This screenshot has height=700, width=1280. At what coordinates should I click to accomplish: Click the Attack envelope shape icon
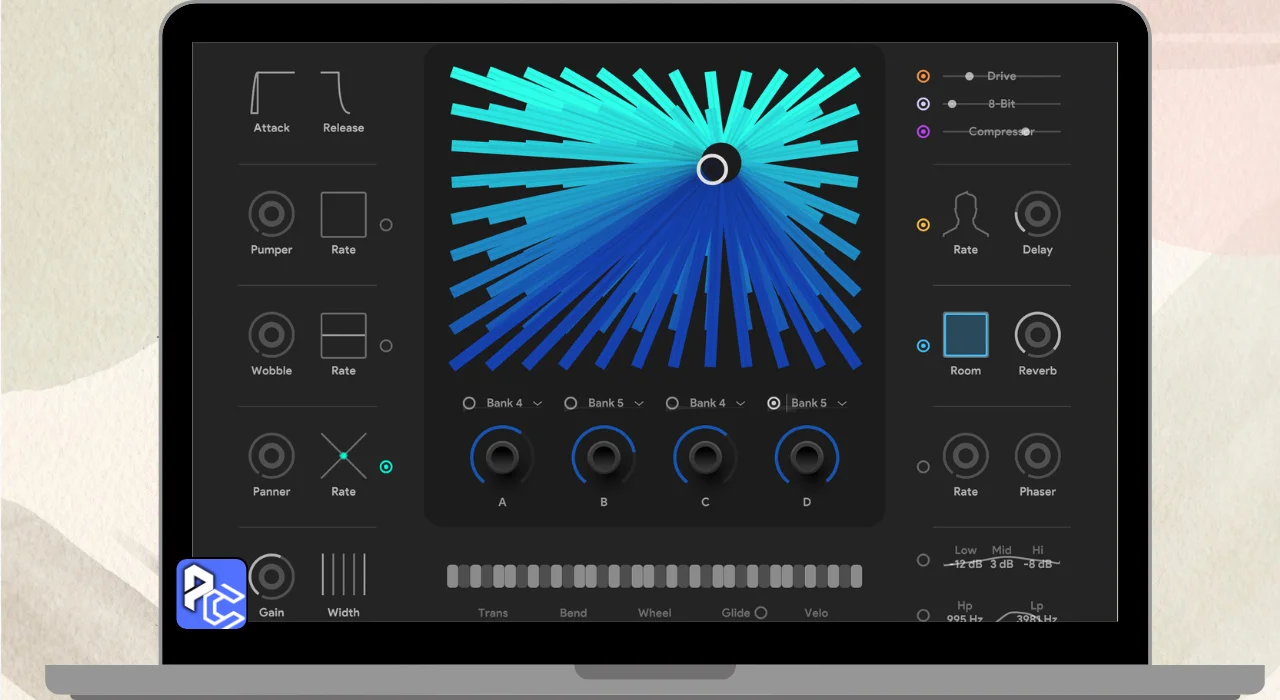pyautogui.click(x=271, y=93)
